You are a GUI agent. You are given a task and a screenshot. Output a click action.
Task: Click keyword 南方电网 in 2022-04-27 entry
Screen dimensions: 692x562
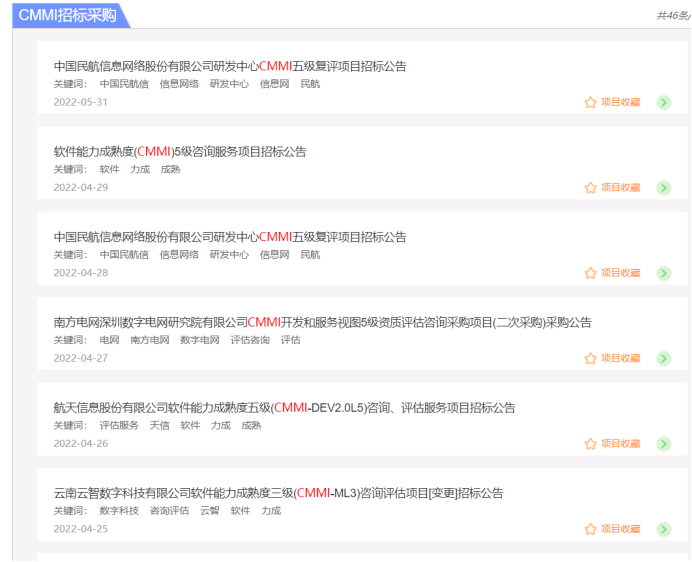150,340
